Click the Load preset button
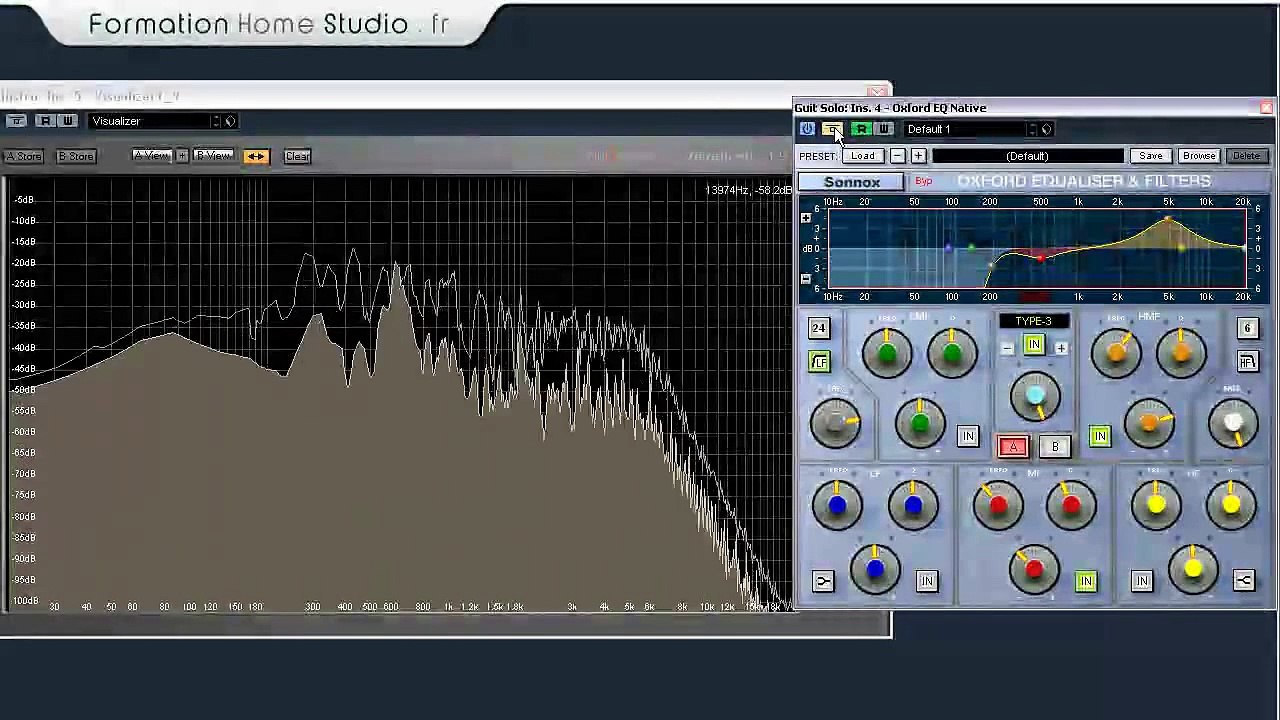 pyautogui.click(x=862, y=156)
